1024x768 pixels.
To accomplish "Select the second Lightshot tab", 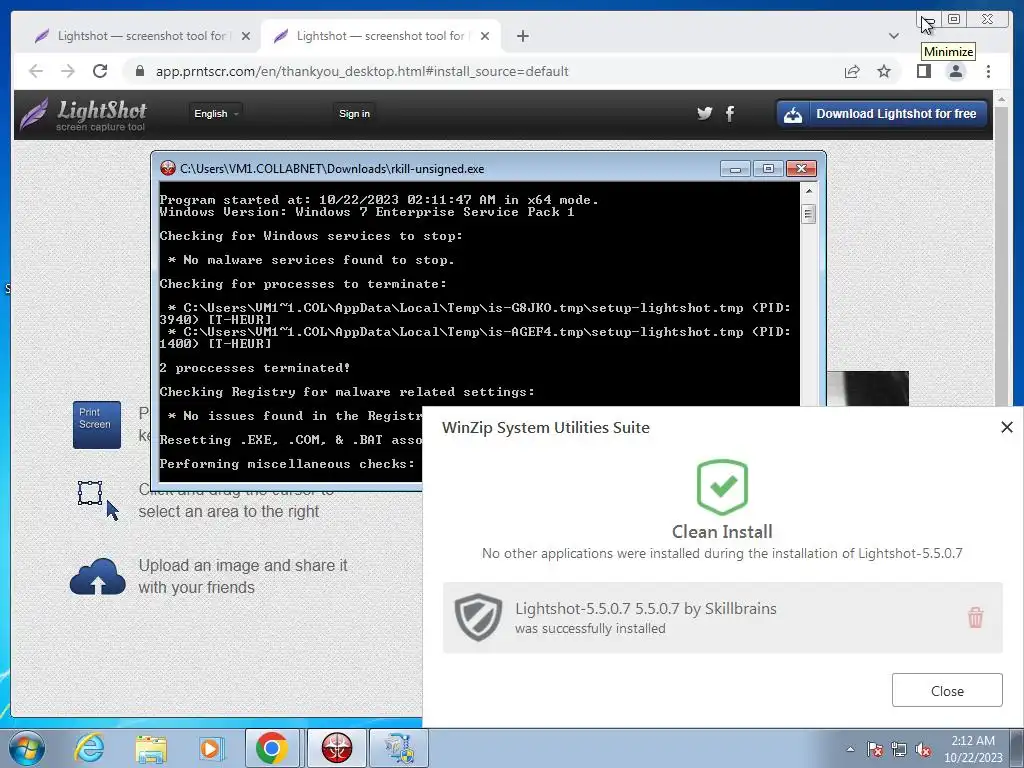I will coord(379,36).
